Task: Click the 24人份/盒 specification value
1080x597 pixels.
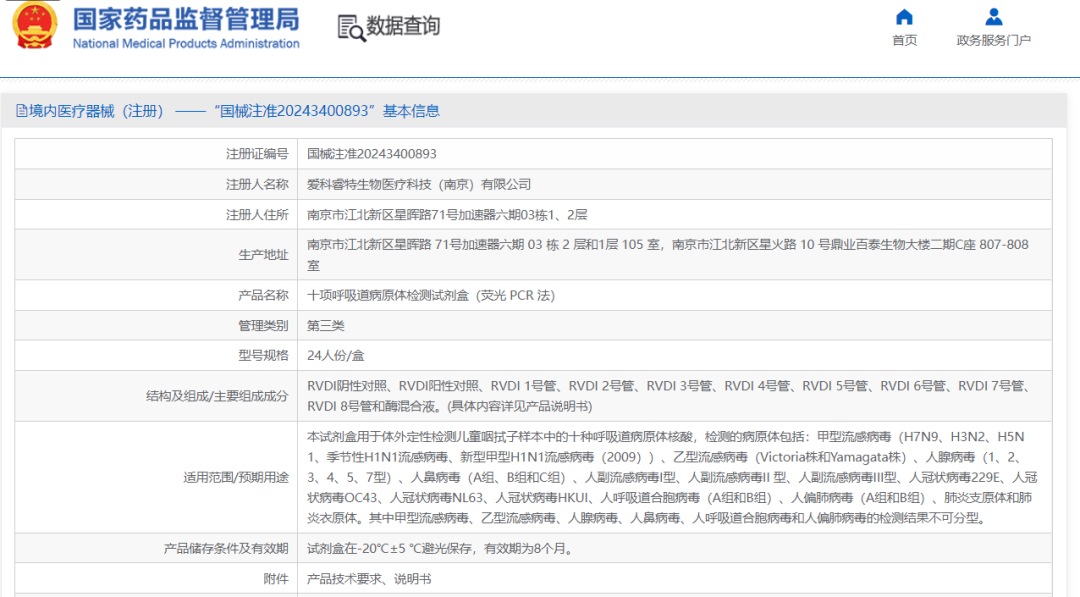Action: click(x=335, y=355)
